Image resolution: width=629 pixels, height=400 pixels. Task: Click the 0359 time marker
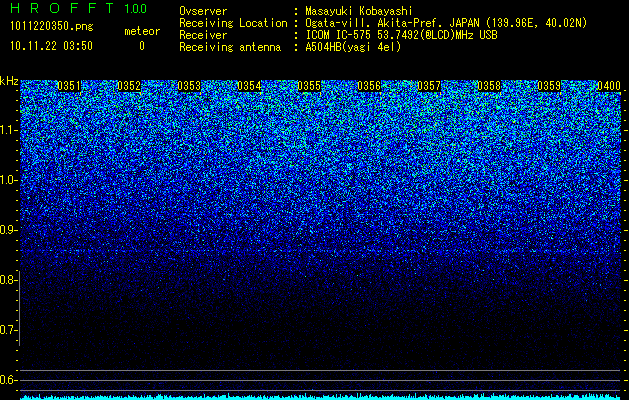click(x=549, y=86)
